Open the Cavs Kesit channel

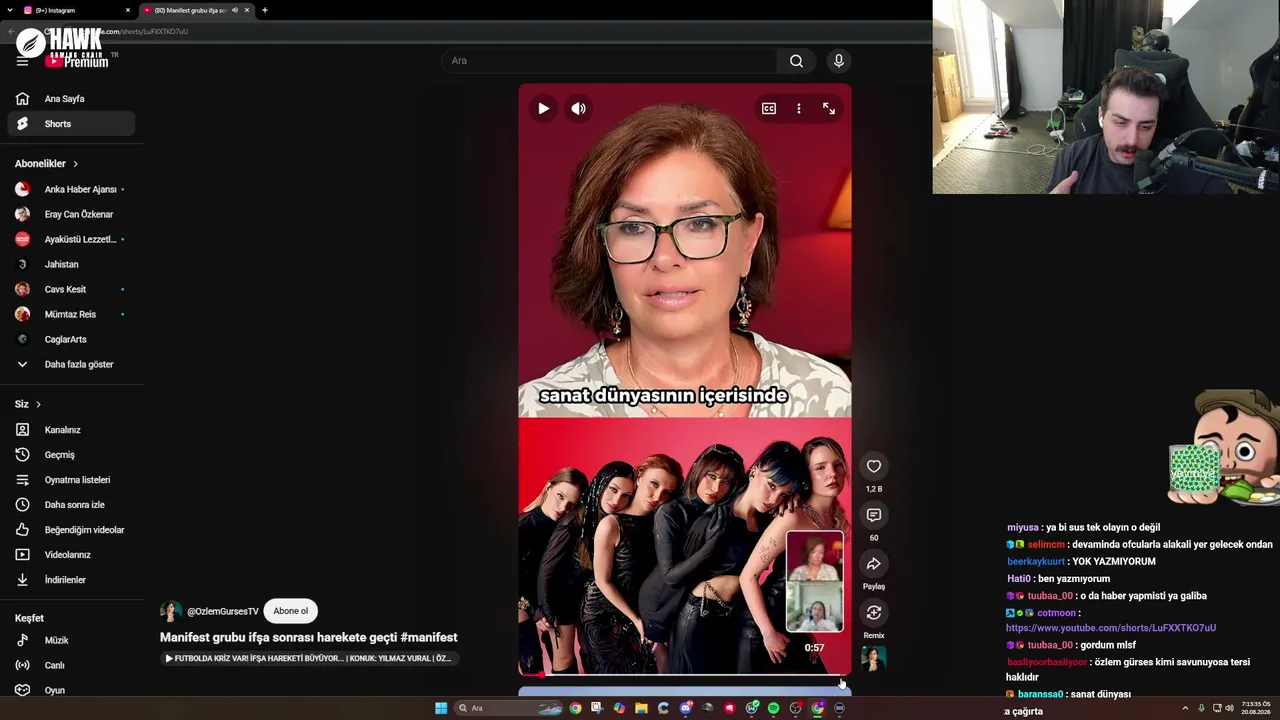pos(71,289)
